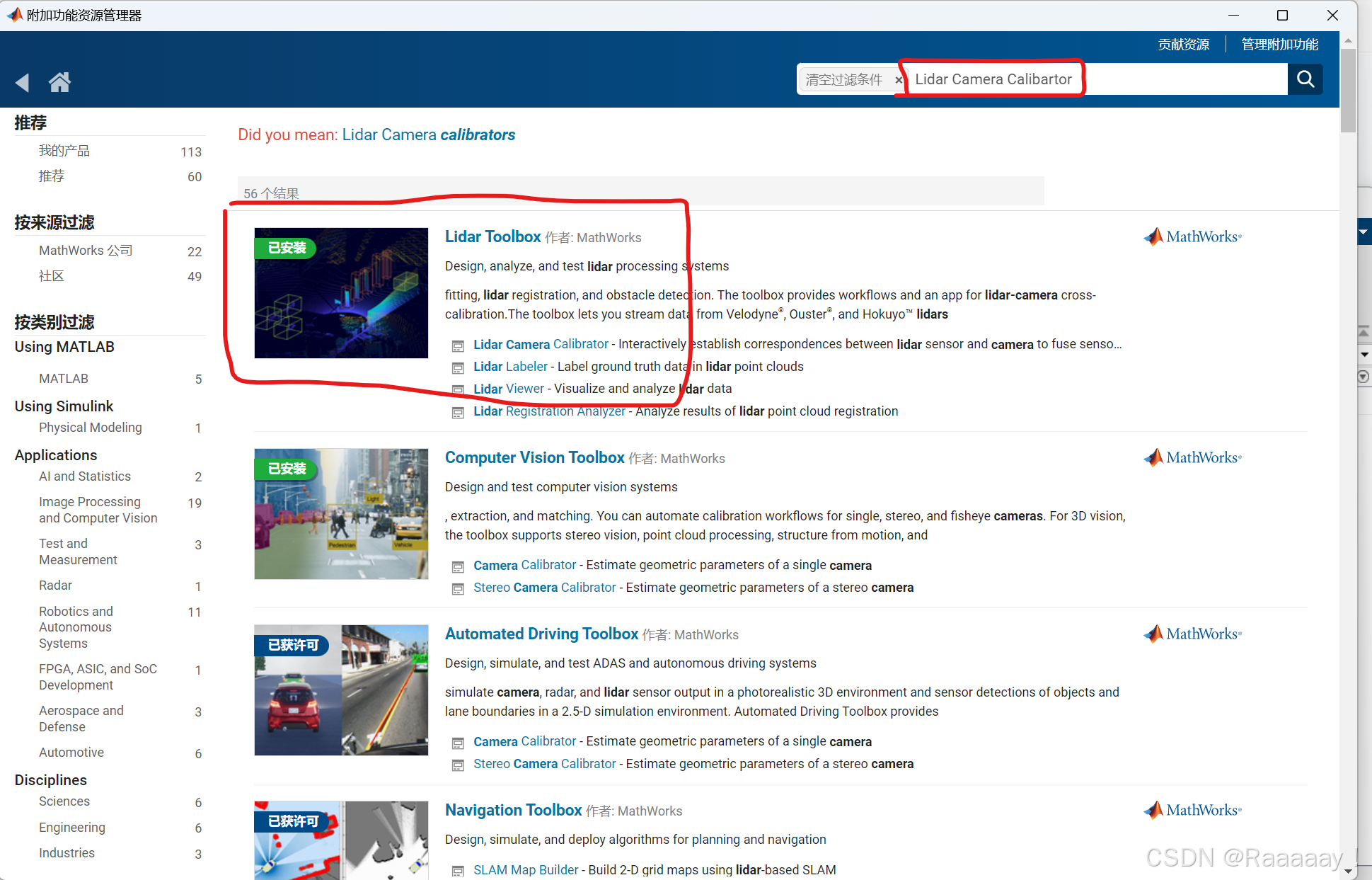1372x880 pixels.
Task: Click the circled down arrow on right panel edge
Action: point(1364,377)
